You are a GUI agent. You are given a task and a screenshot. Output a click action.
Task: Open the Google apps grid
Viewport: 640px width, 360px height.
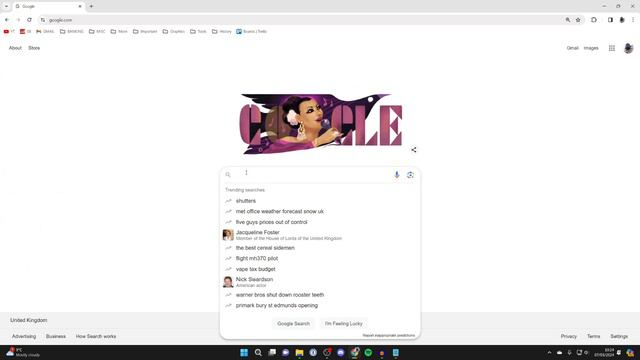coord(611,48)
